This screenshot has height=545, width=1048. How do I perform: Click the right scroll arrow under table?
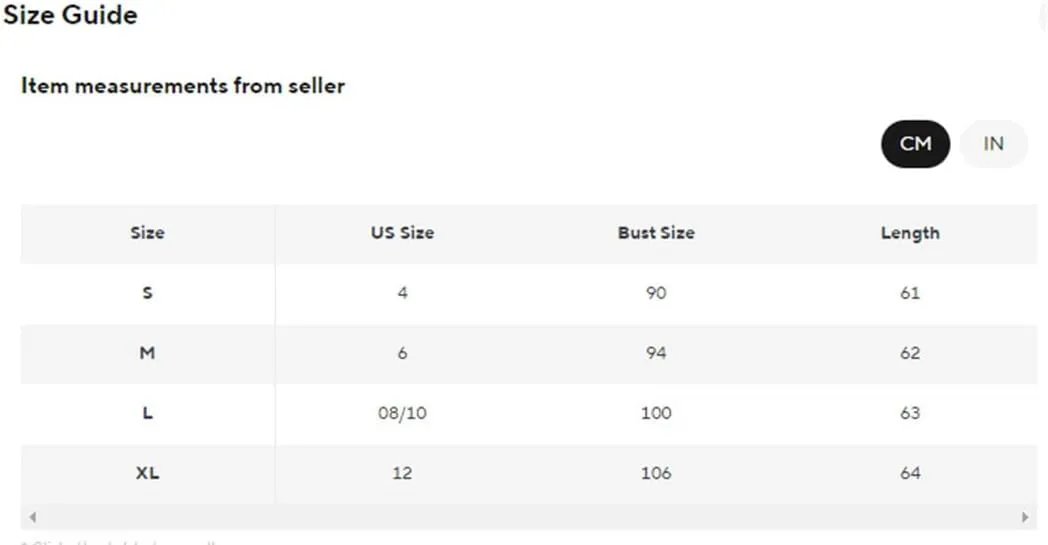(x=1025, y=517)
